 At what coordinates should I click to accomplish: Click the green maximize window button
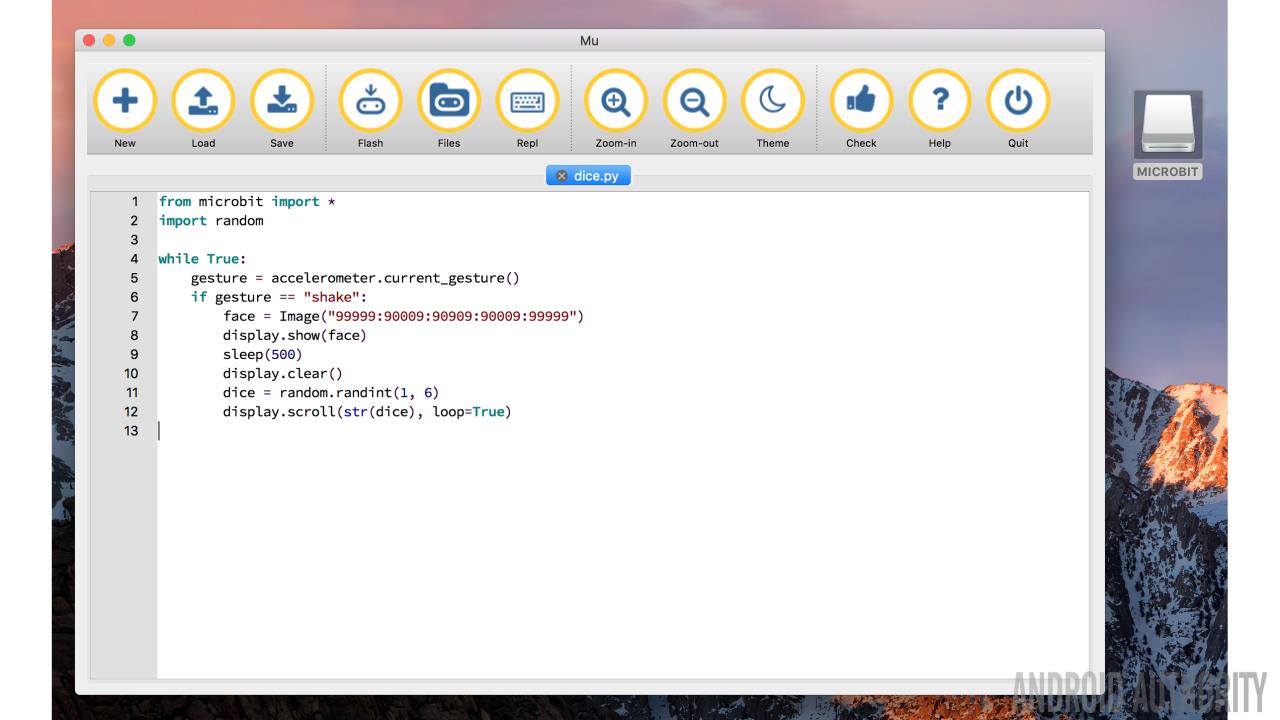129,40
